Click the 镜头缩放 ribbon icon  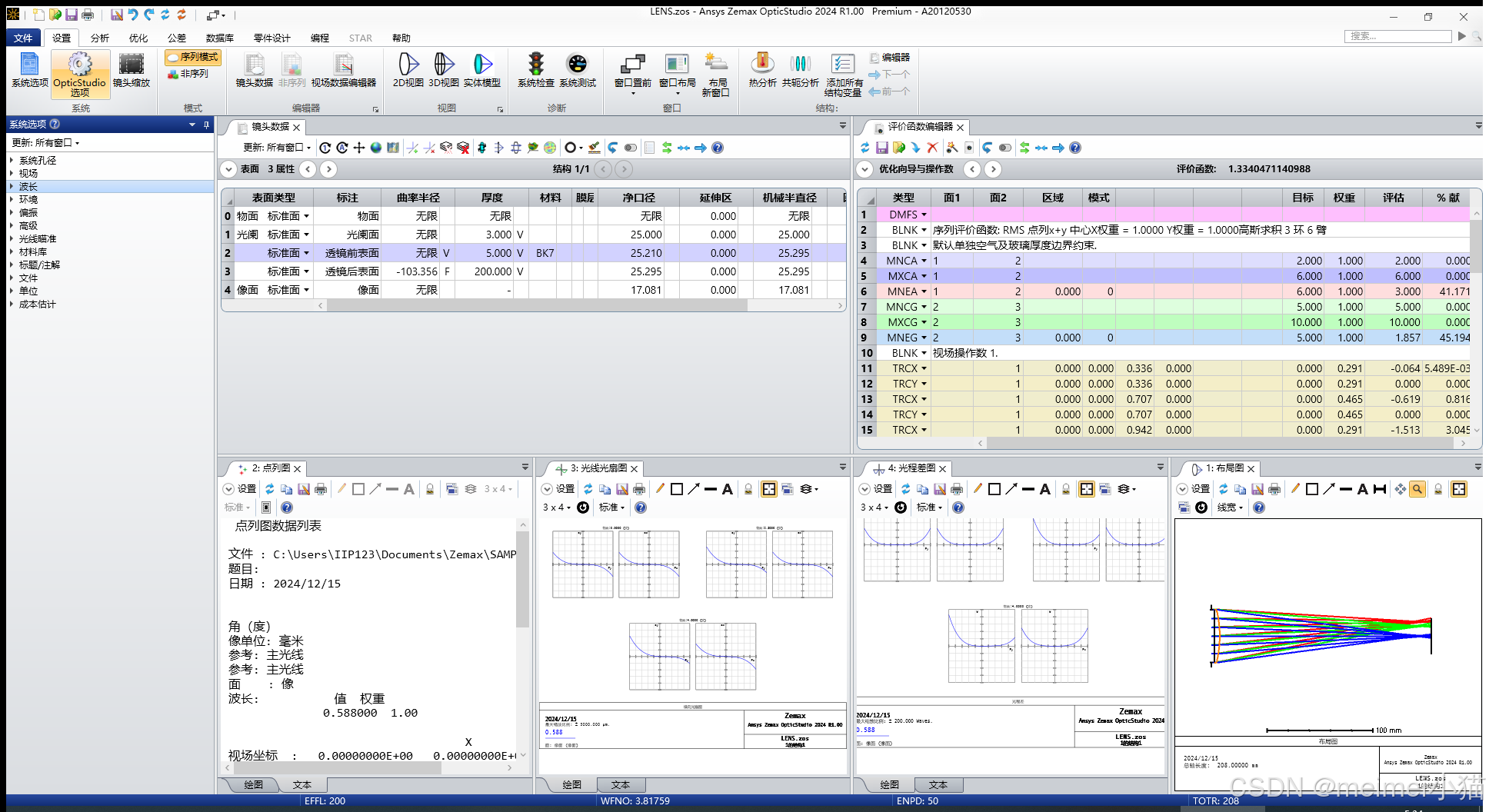(132, 71)
